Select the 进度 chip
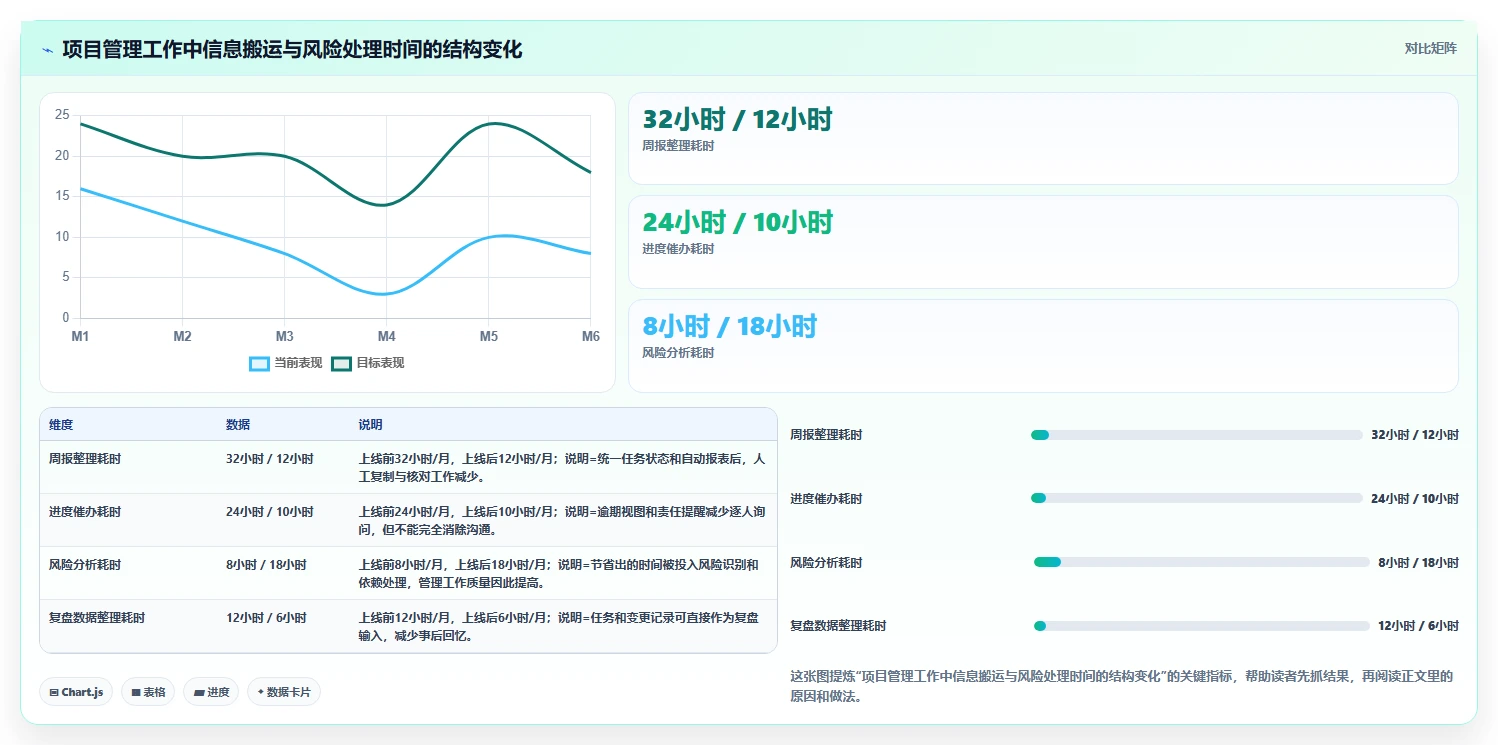1498x745 pixels. (x=211, y=692)
